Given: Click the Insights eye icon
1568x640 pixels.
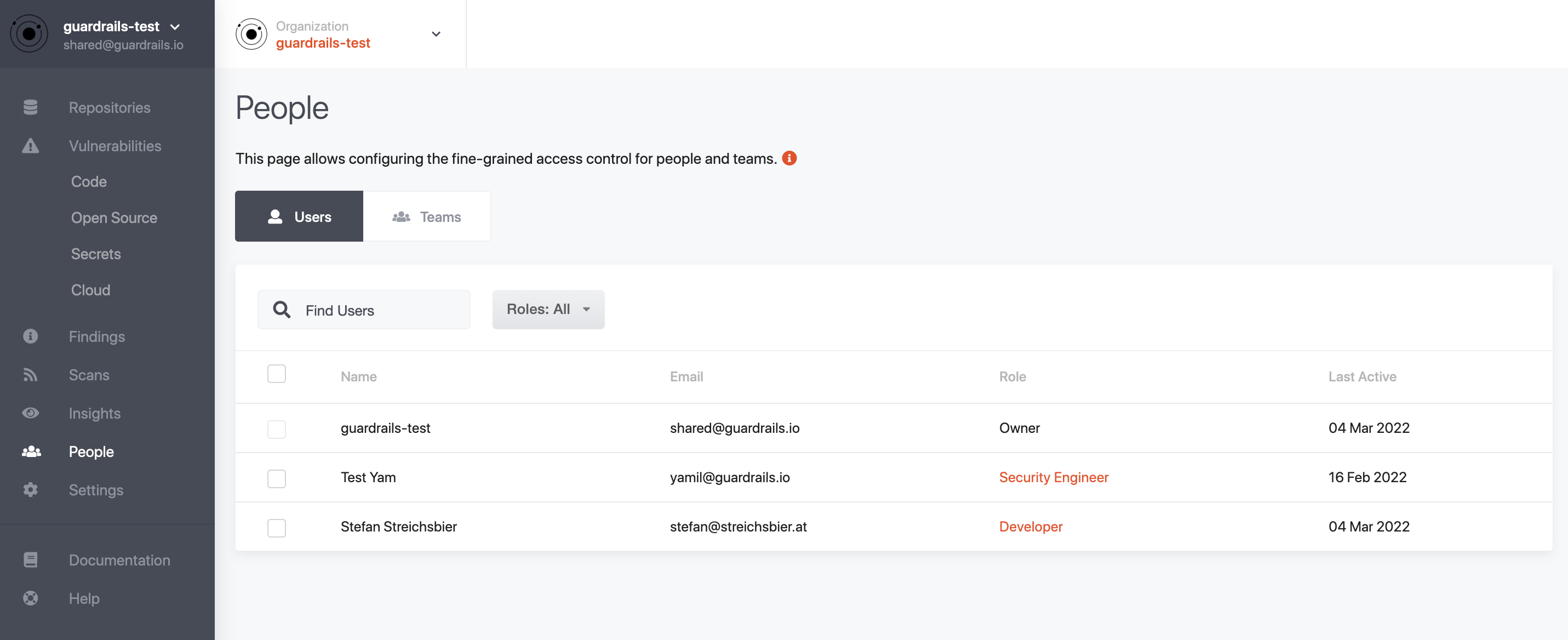Looking at the screenshot, I should point(31,413).
